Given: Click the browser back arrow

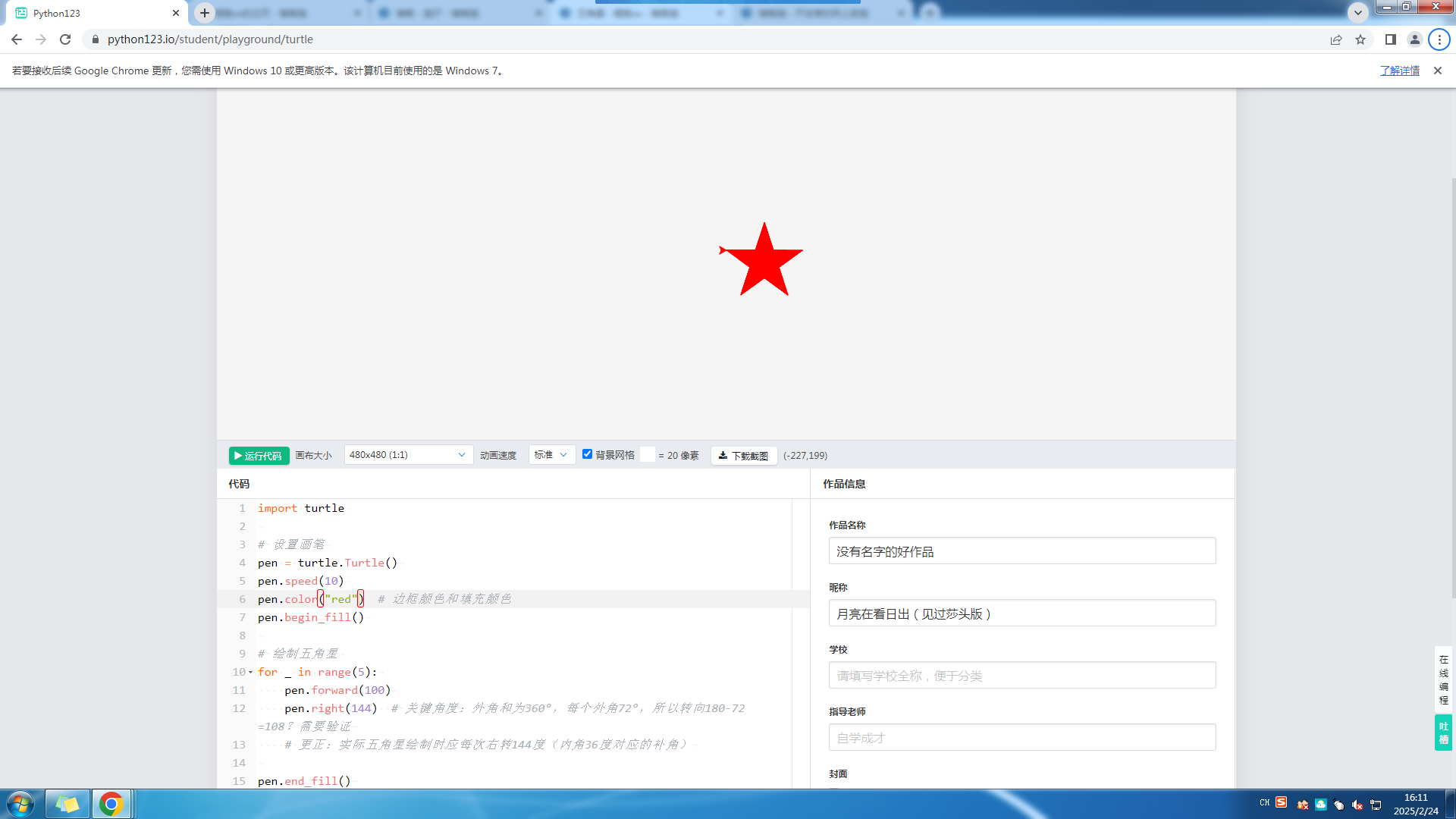Looking at the screenshot, I should point(17,39).
